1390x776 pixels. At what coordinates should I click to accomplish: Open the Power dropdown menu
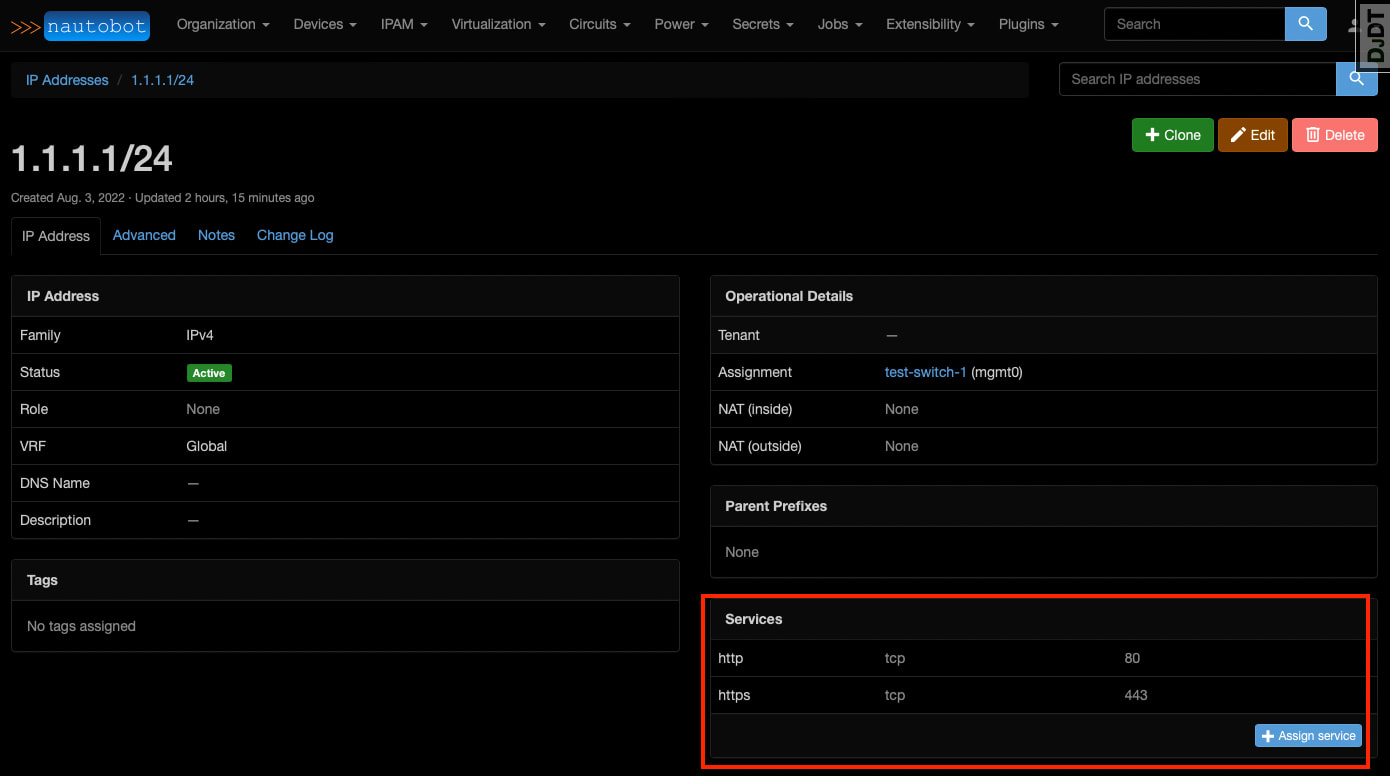pyautogui.click(x=681, y=24)
